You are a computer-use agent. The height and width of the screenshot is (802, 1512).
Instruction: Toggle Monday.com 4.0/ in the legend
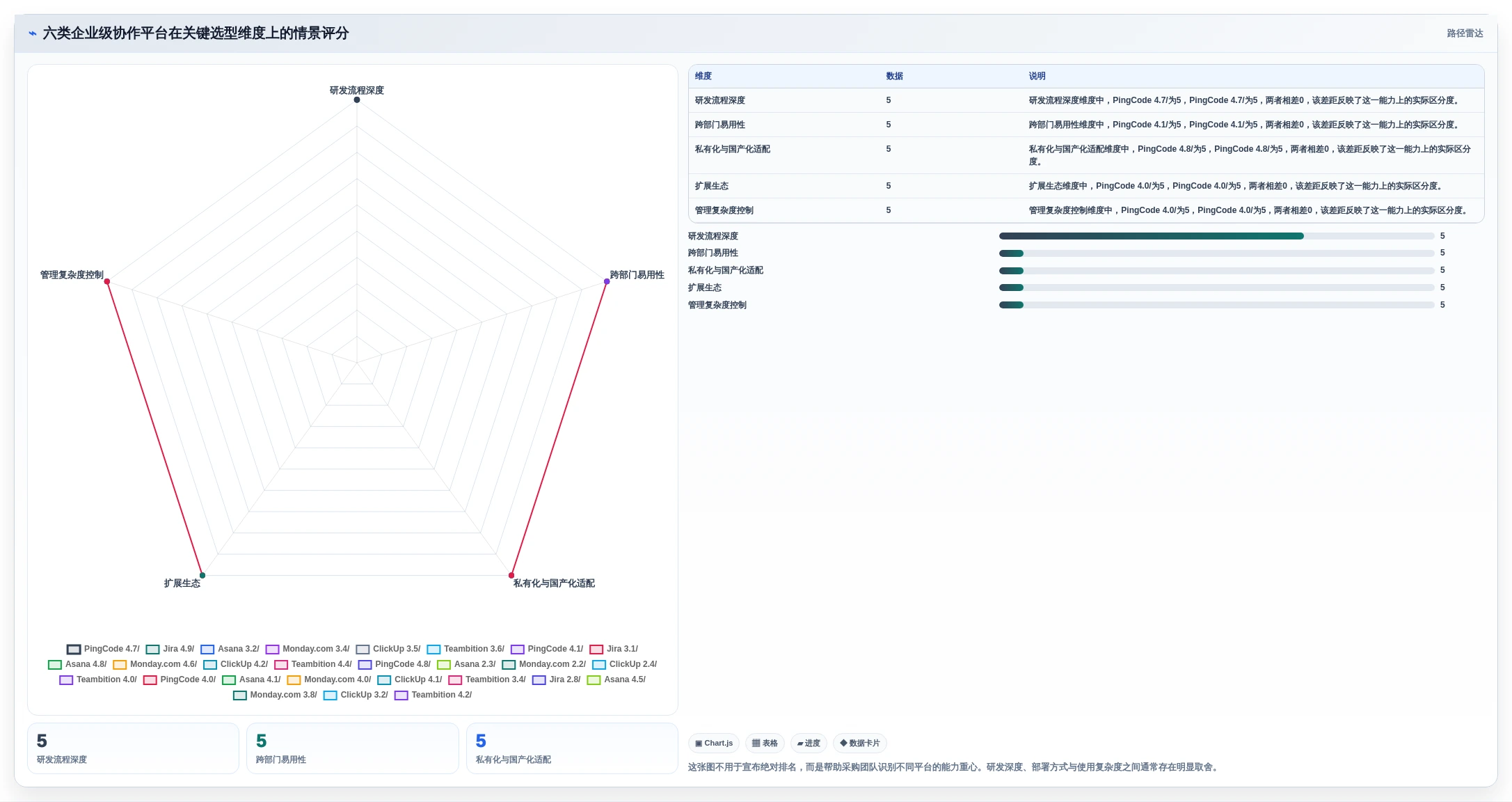pos(329,679)
